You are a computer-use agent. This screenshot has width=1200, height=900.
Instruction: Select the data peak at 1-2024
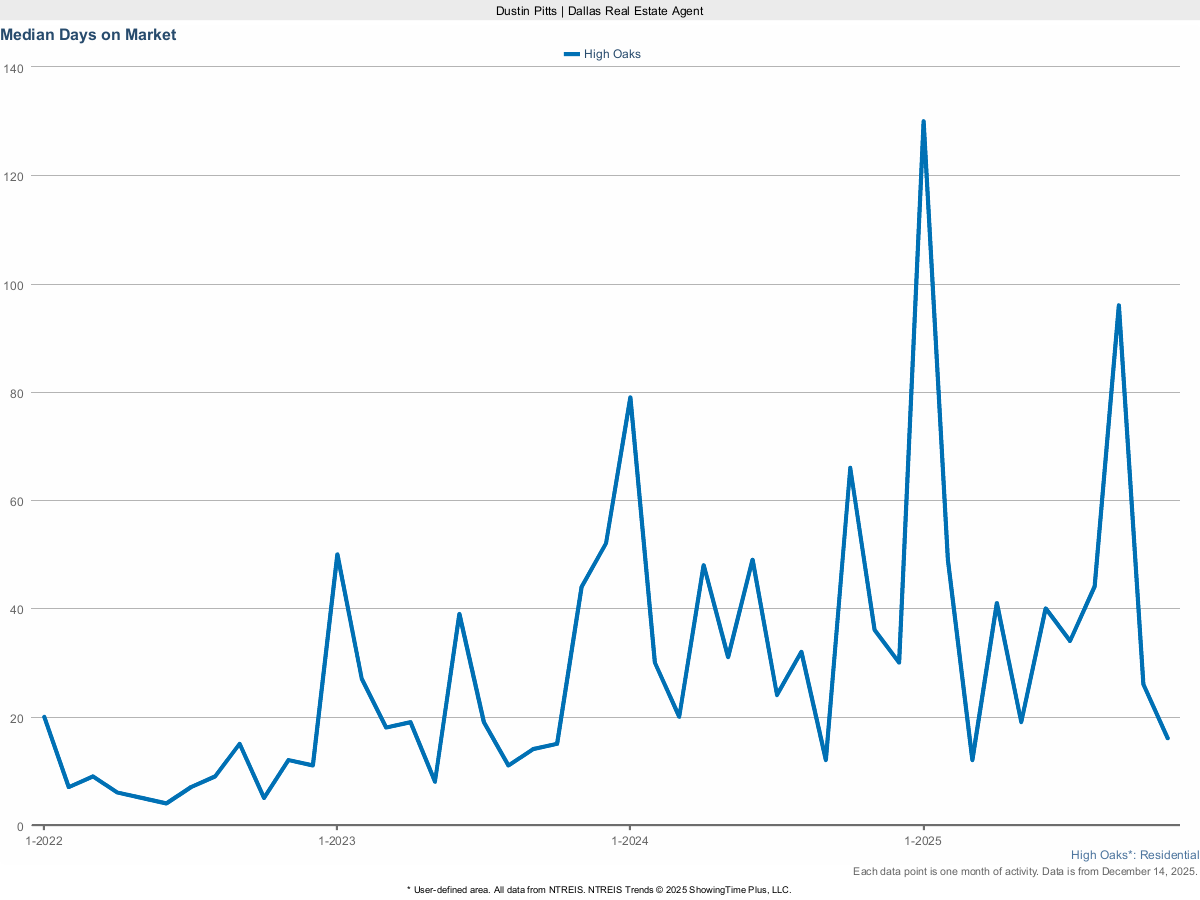[630, 398]
